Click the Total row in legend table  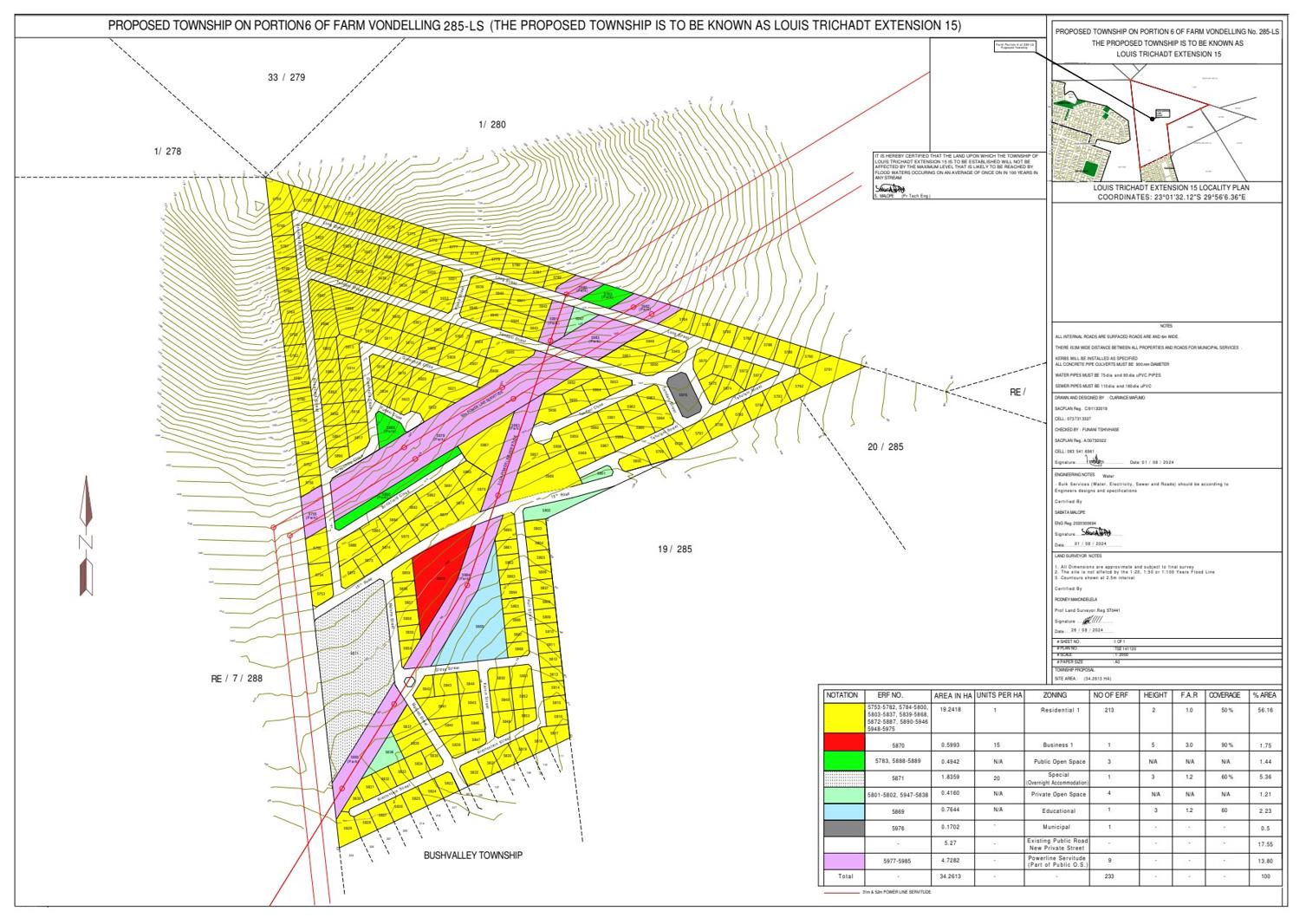coord(844,876)
